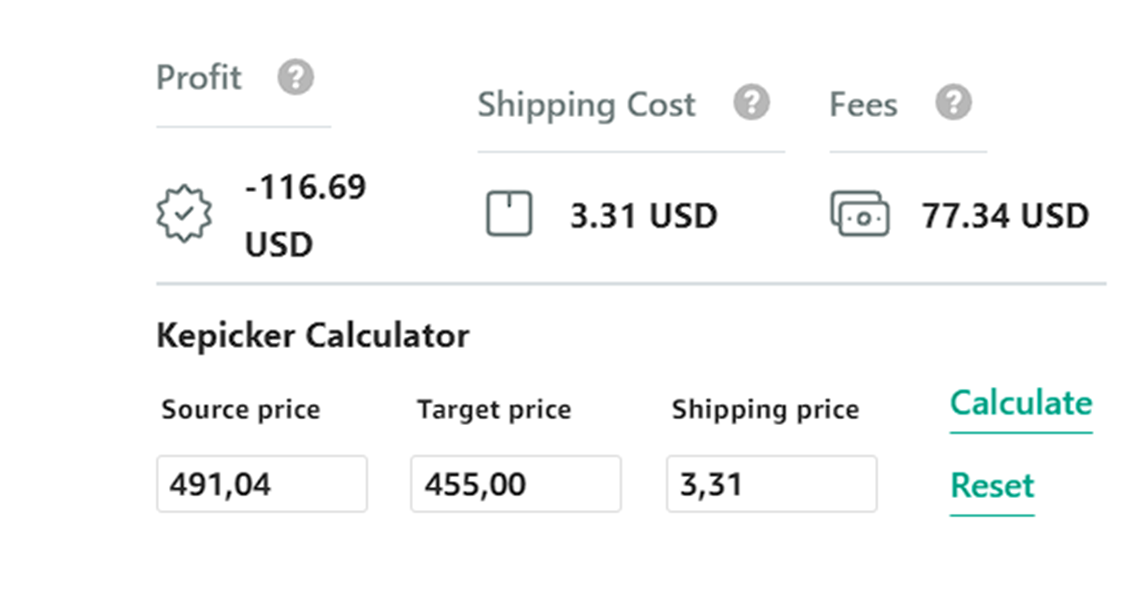Open the Shipping Cost help question mark
The image size is (1144, 592).
pyautogui.click(x=751, y=102)
